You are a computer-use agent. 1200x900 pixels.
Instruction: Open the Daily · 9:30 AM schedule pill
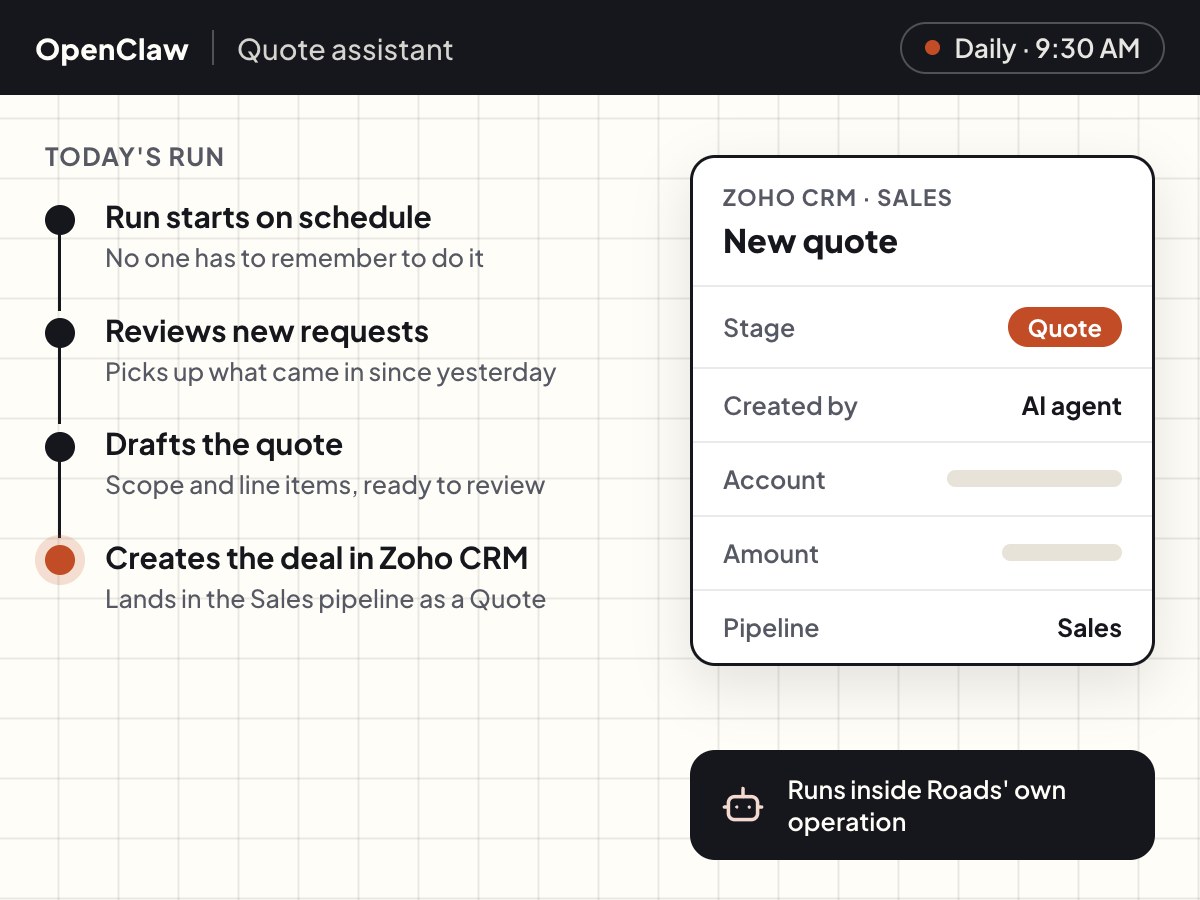click(1032, 48)
